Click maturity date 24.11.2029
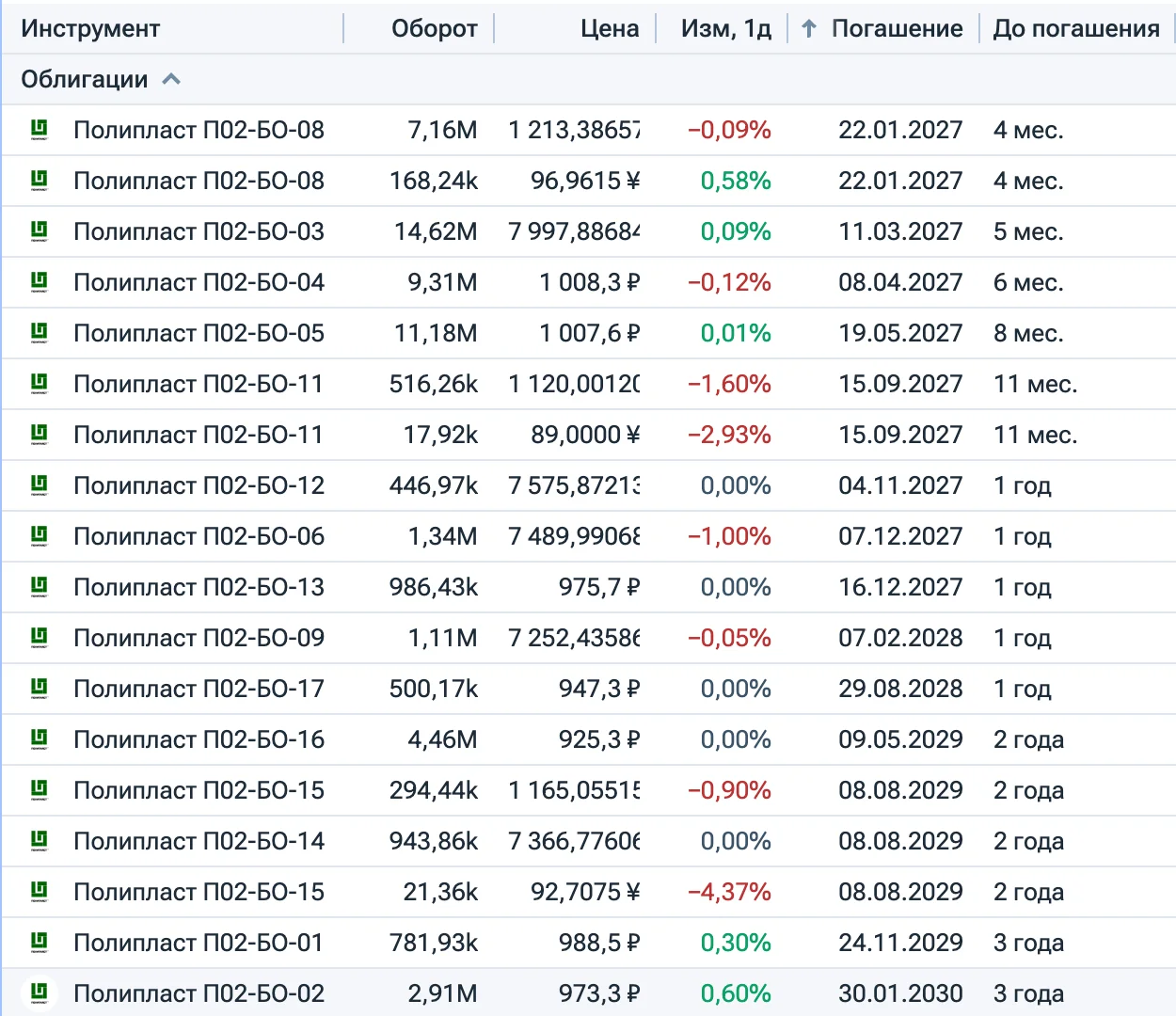The height and width of the screenshot is (1016, 1176). coord(900,943)
